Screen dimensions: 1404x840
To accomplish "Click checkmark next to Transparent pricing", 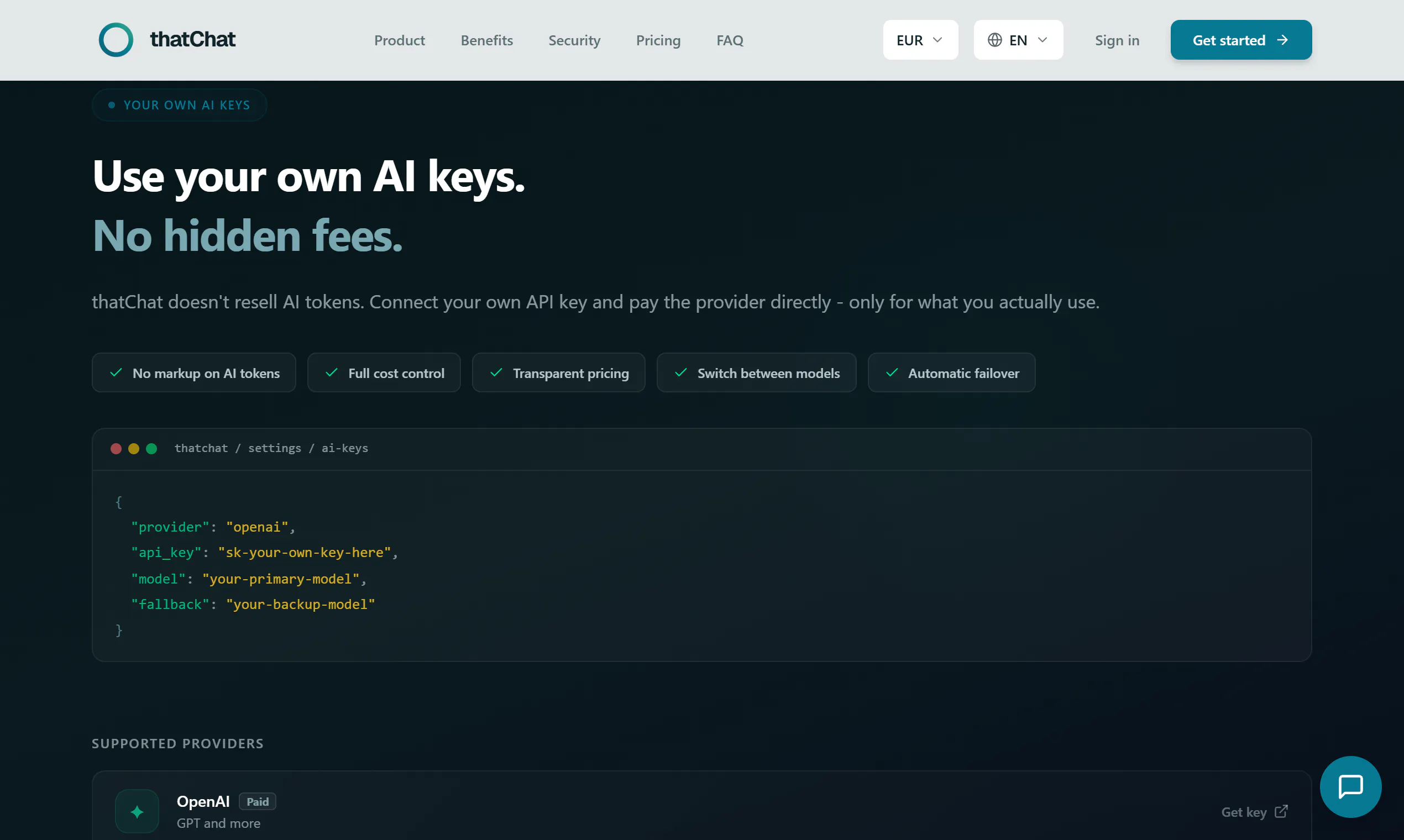I will tap(496, 372).
